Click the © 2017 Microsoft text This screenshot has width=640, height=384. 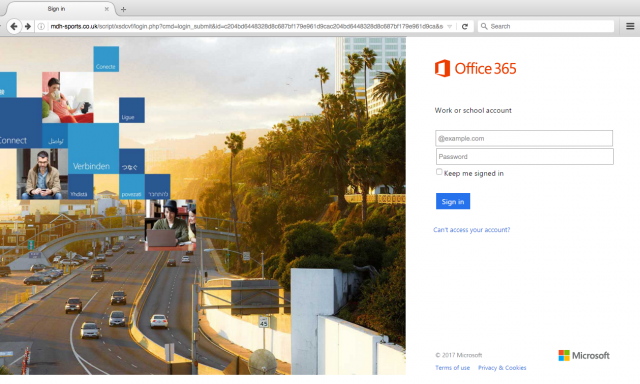(x=458, y=355)
